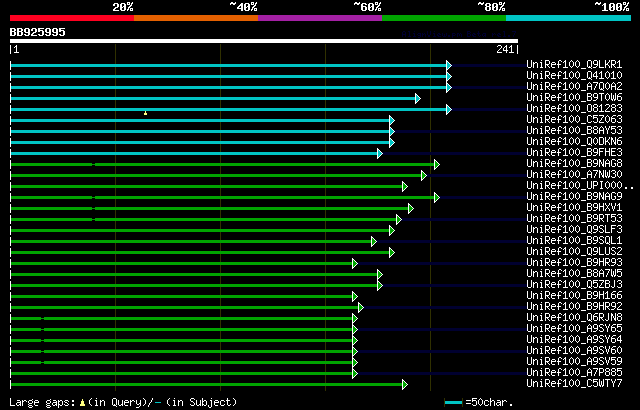
Task: Click the arrowhead ending the C5WTY7 alignment bar
Action: point(405,385)
